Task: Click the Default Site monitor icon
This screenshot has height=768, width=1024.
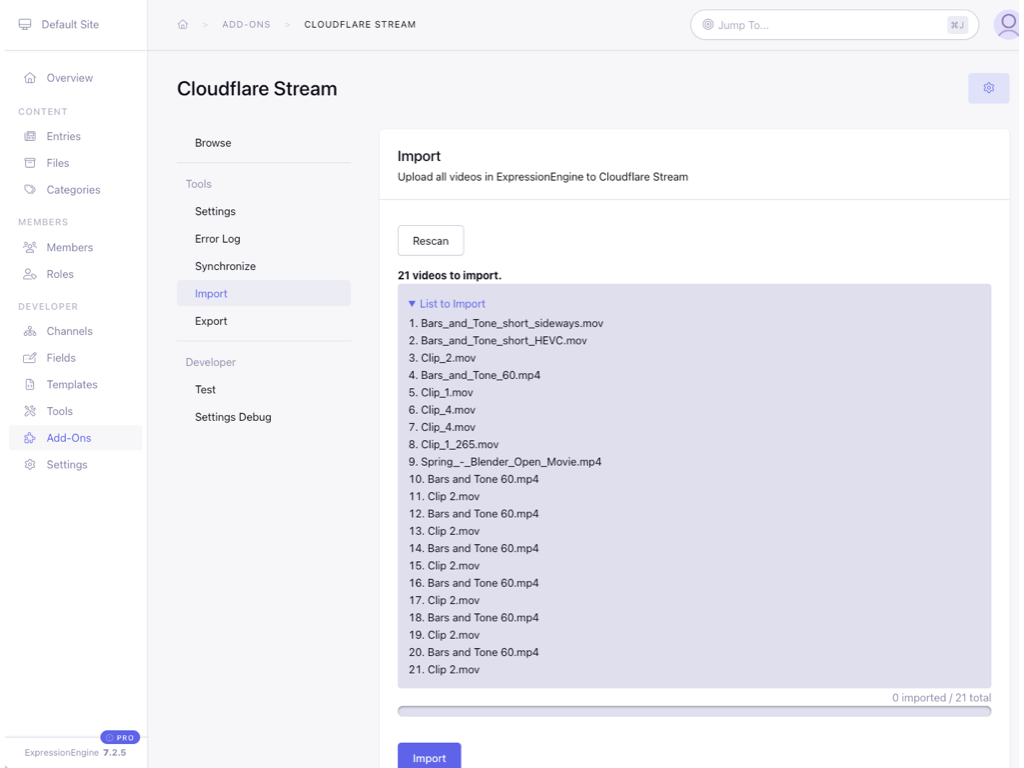Action: coord(25,25)
